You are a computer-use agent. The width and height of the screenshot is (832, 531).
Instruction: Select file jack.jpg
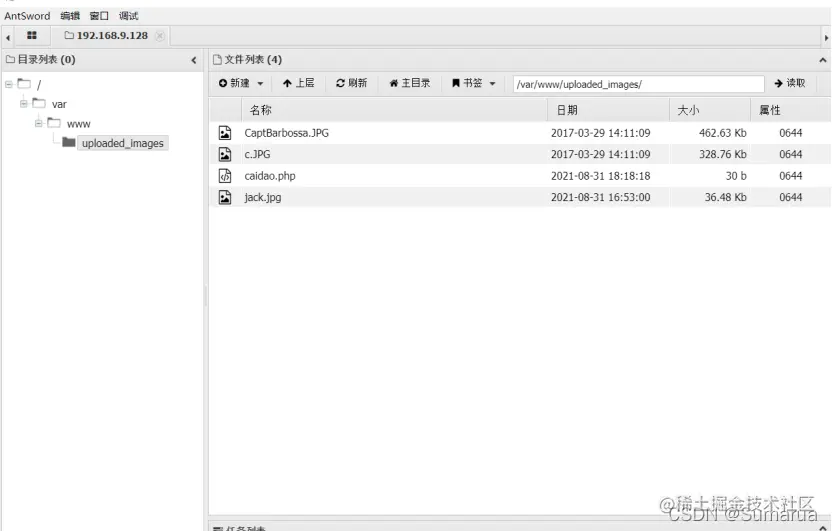(263, 197)
